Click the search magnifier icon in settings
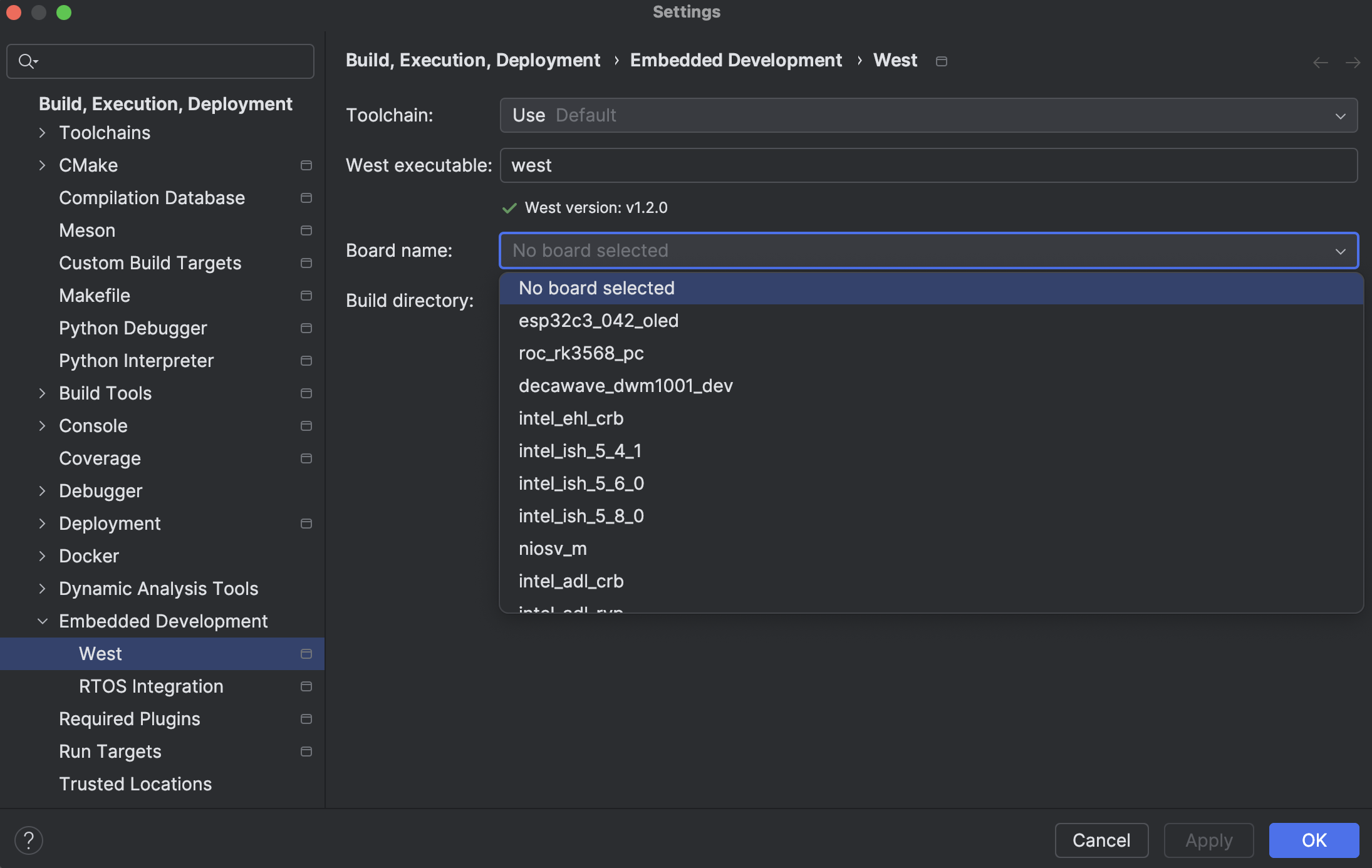The width and height of the screenshot is (1372, 868). tap(26, 61)
